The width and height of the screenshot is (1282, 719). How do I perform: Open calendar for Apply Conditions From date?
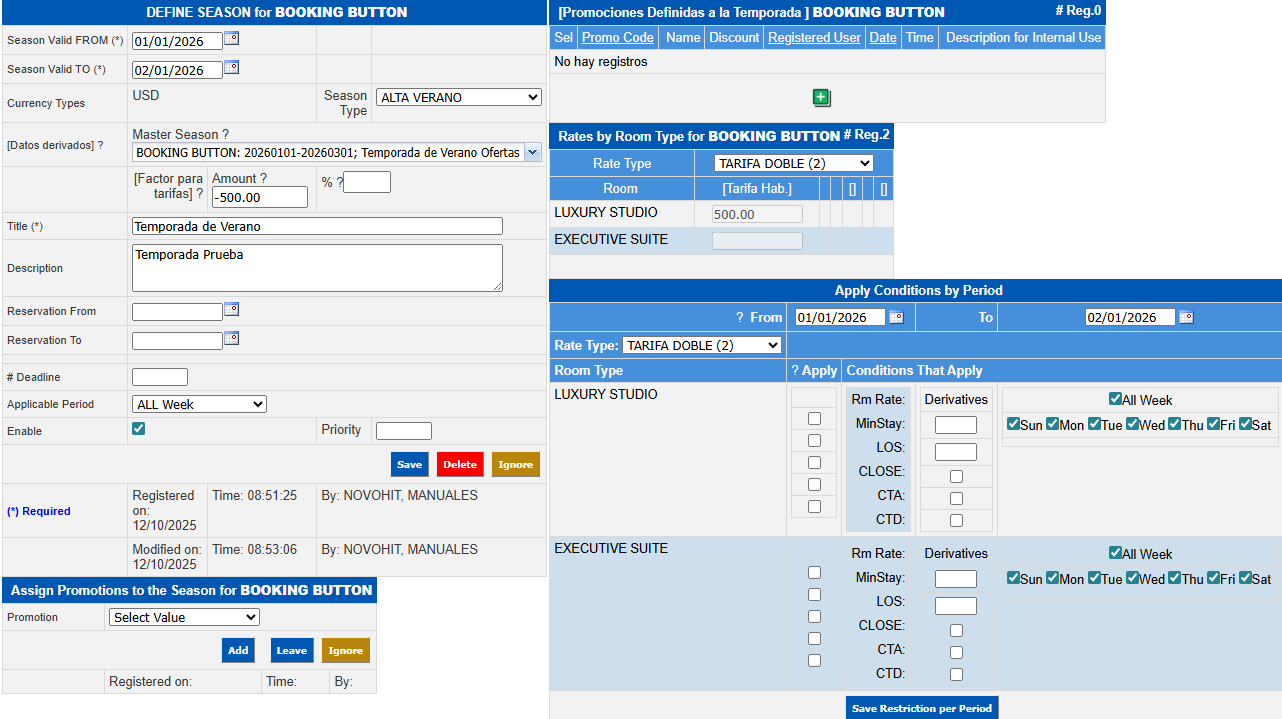coord(896,317)
